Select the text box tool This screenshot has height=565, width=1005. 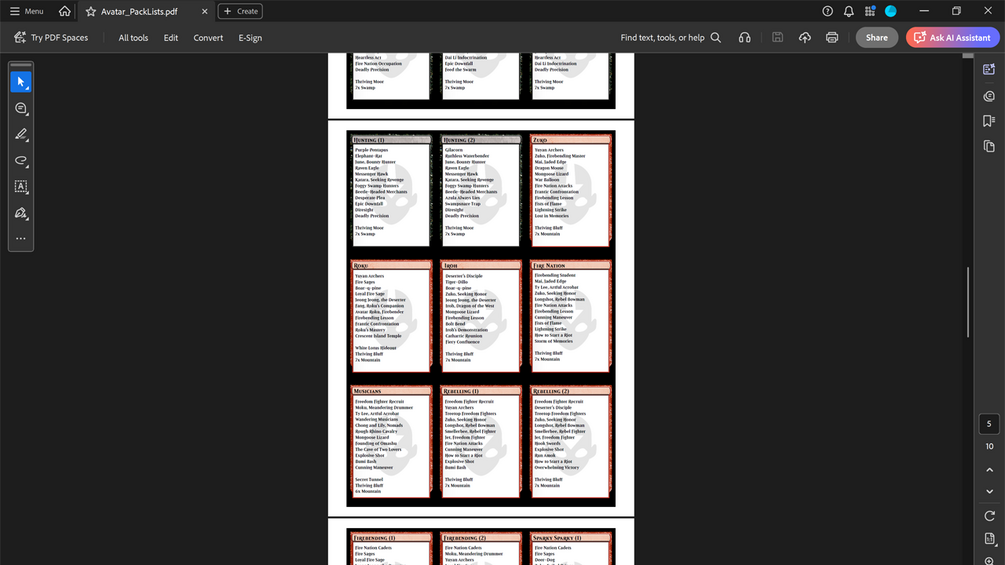point(21,186)
